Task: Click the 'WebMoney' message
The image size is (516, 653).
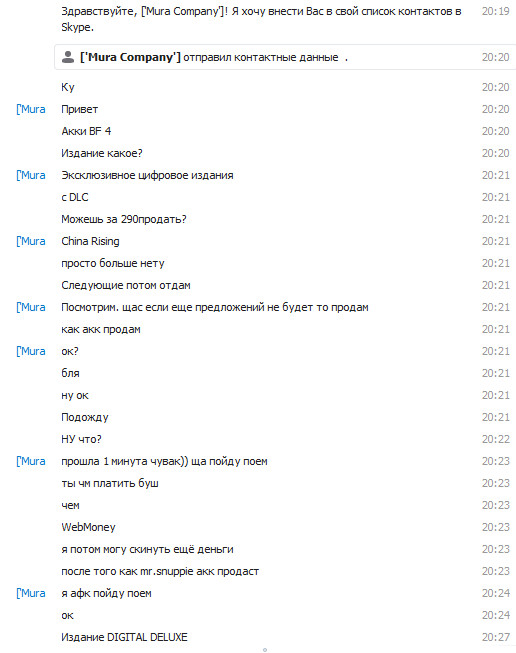Action: (x=88, y=527)
